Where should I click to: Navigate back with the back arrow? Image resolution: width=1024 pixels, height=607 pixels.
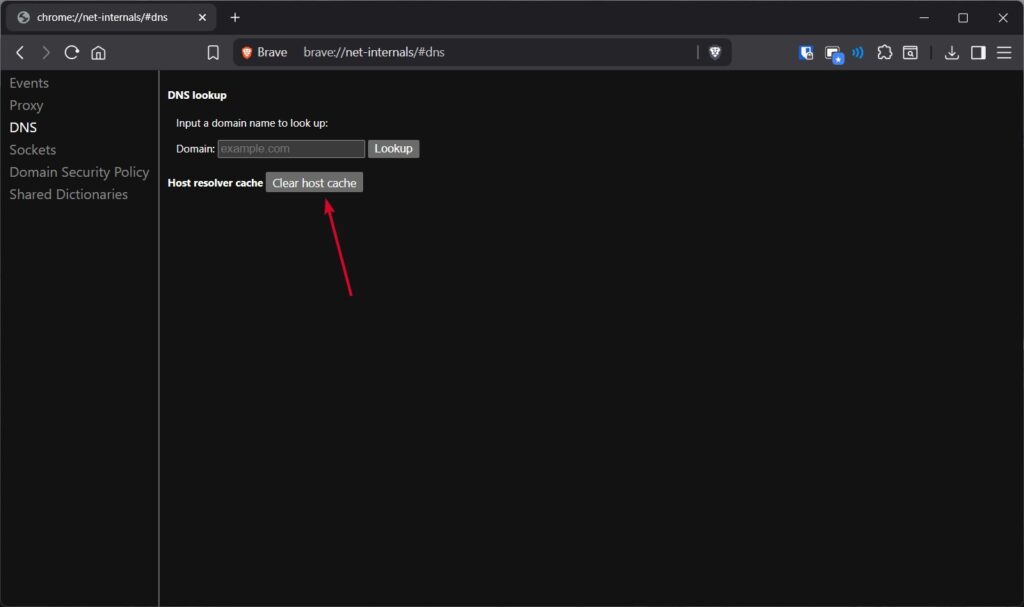point(20,52)
